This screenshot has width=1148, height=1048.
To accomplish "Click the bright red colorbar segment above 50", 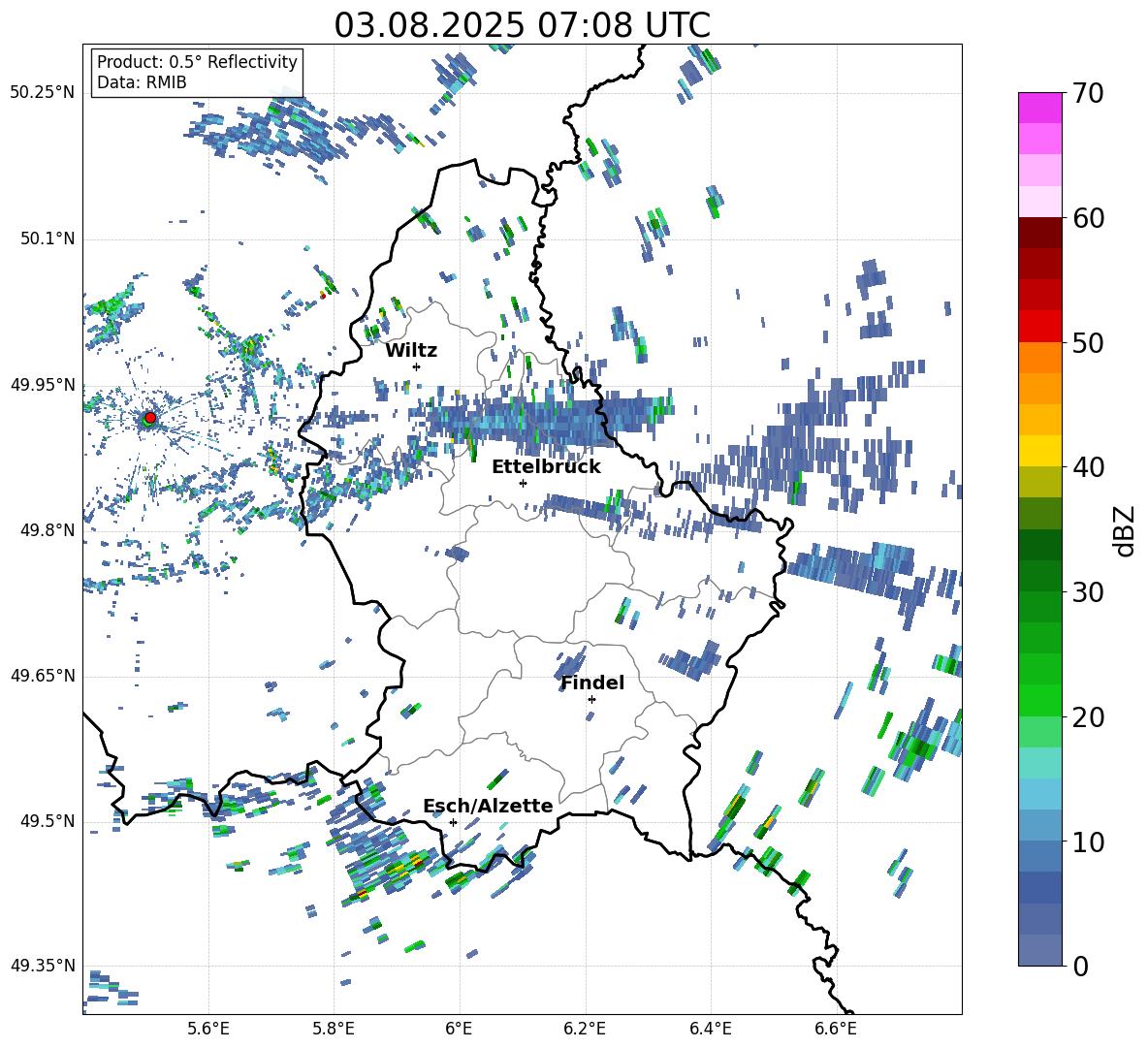I will (1039, 327).
